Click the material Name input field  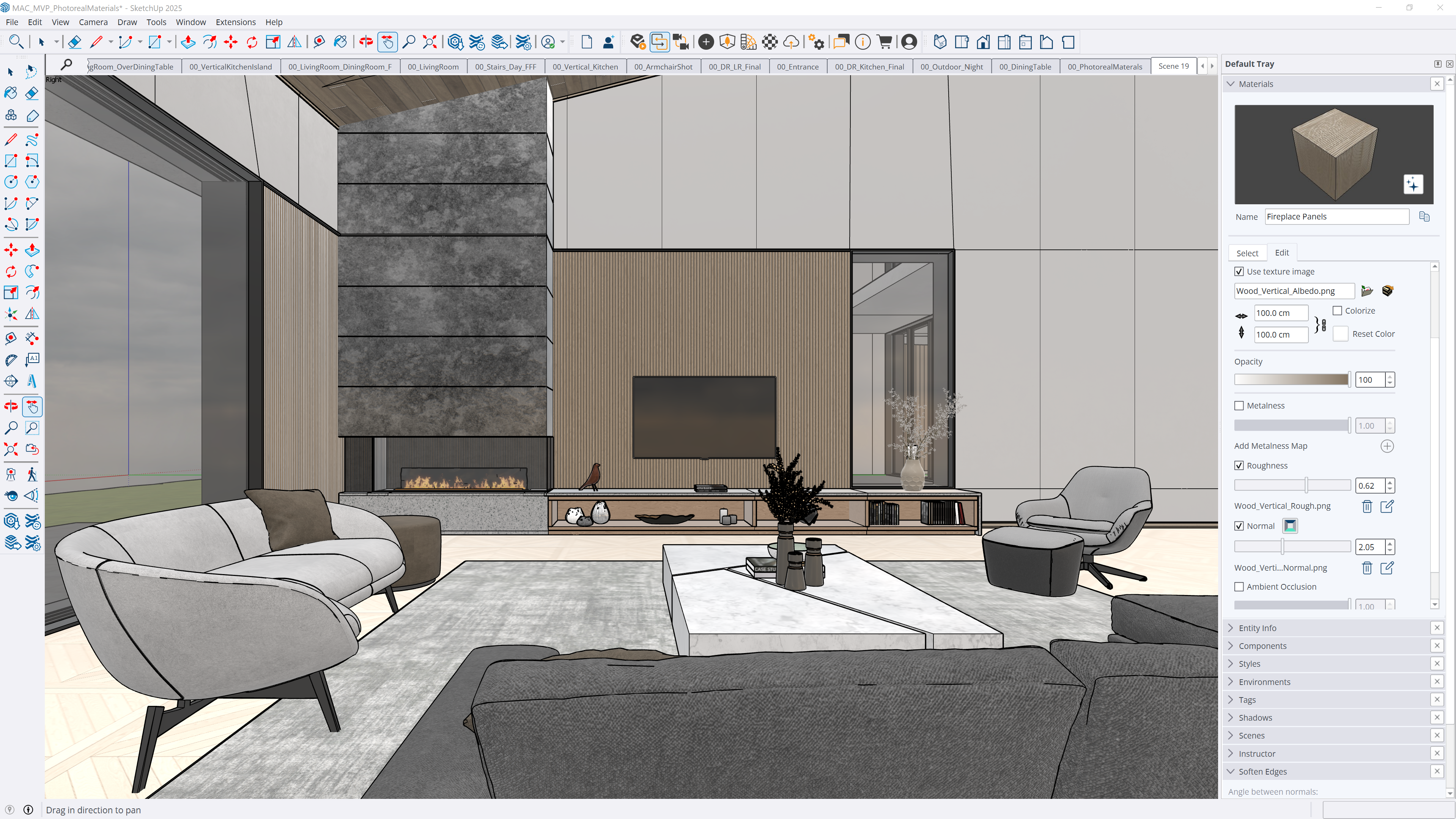tap(1336, 217)
